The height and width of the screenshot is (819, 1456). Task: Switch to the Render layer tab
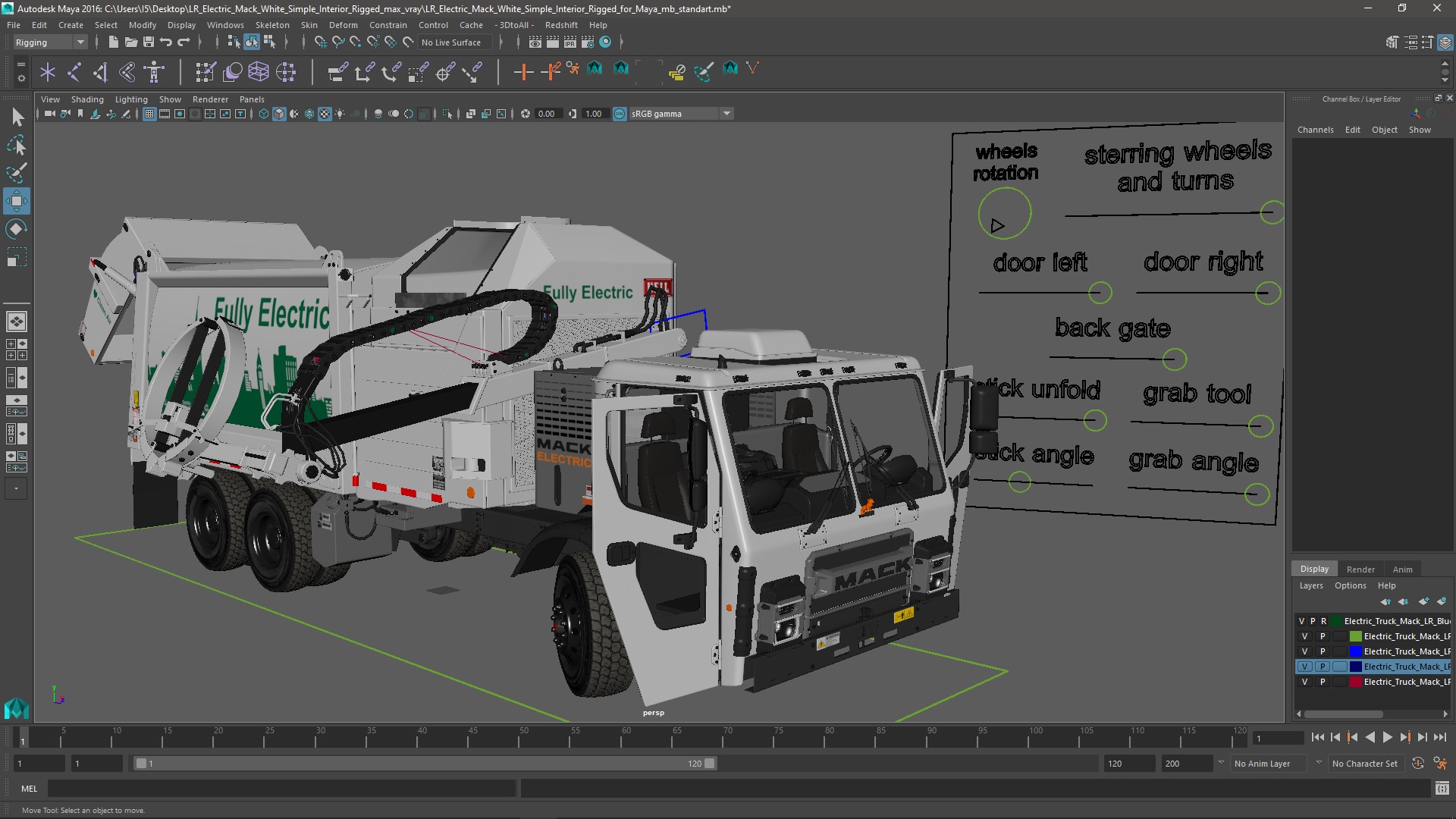pyautogui.click(x=1360, y=570)
